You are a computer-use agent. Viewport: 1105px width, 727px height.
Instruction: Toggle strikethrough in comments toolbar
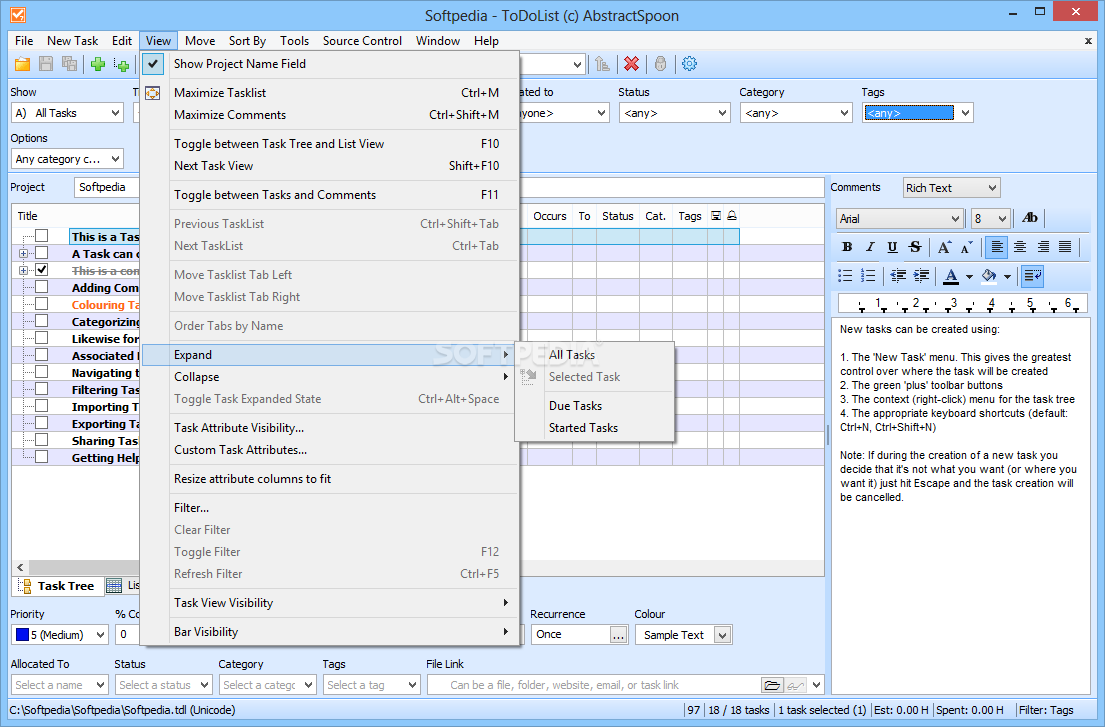915,247
